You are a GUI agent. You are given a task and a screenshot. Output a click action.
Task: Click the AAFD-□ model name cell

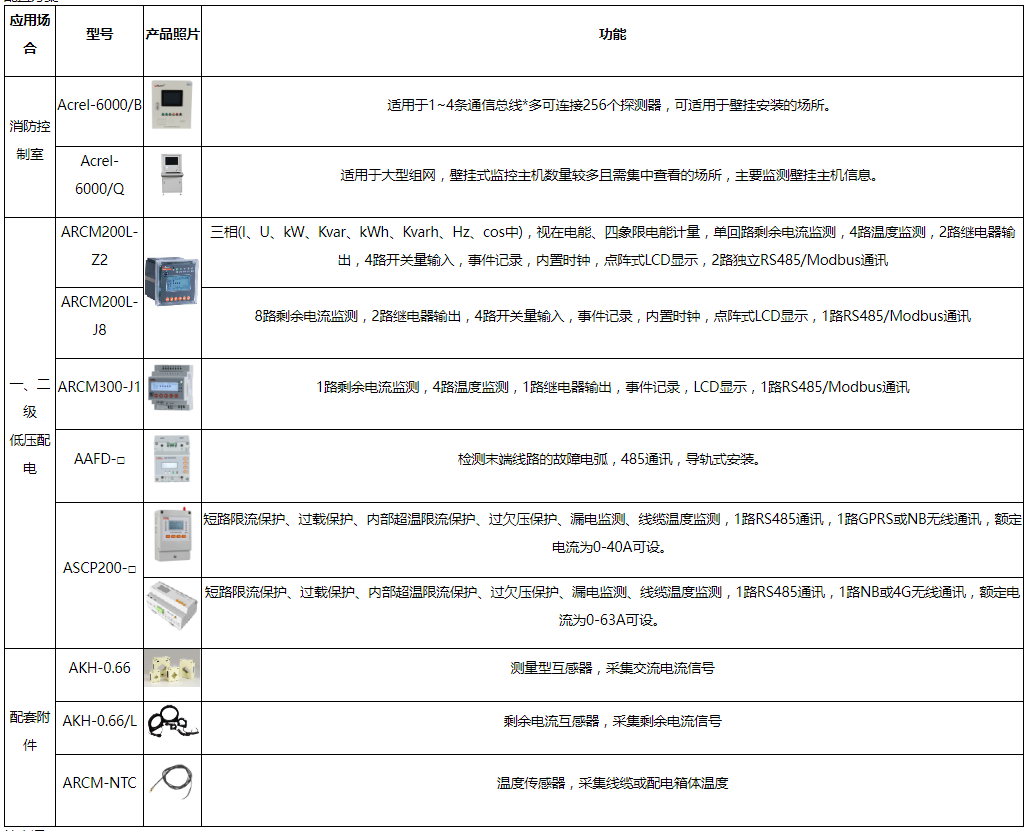(100, 466)
